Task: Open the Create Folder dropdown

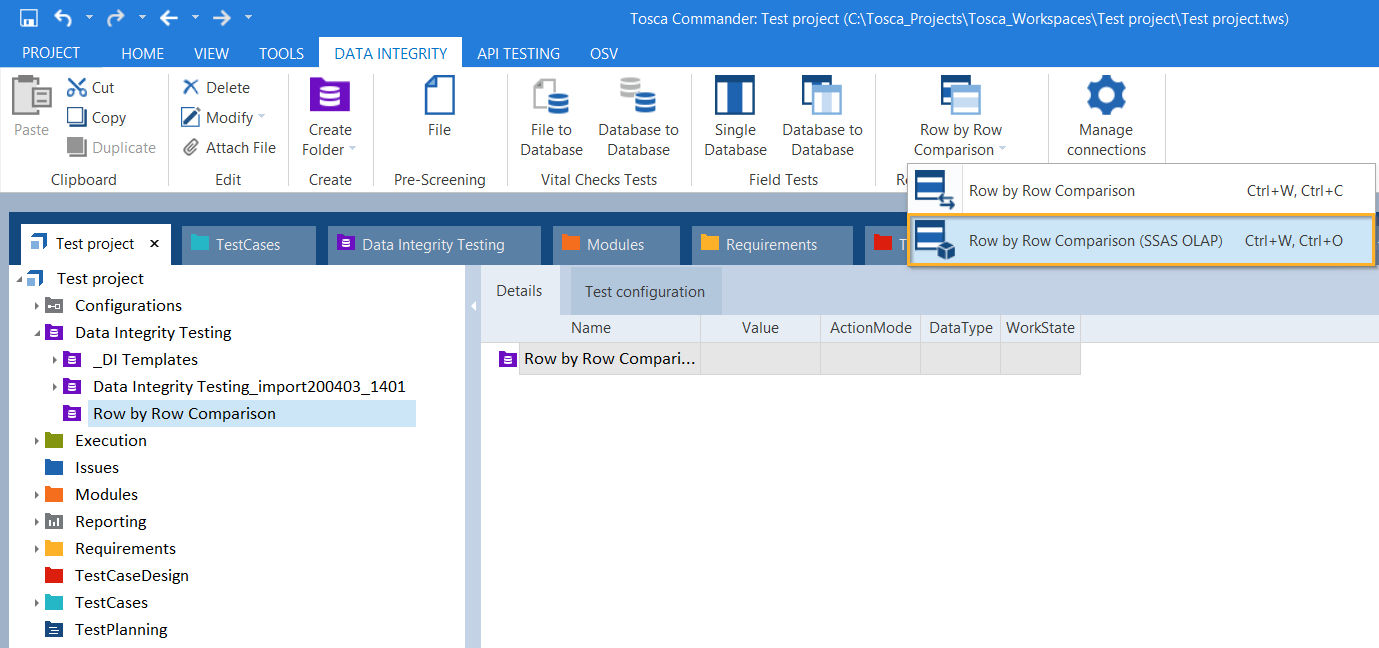Action: [352, 151]
